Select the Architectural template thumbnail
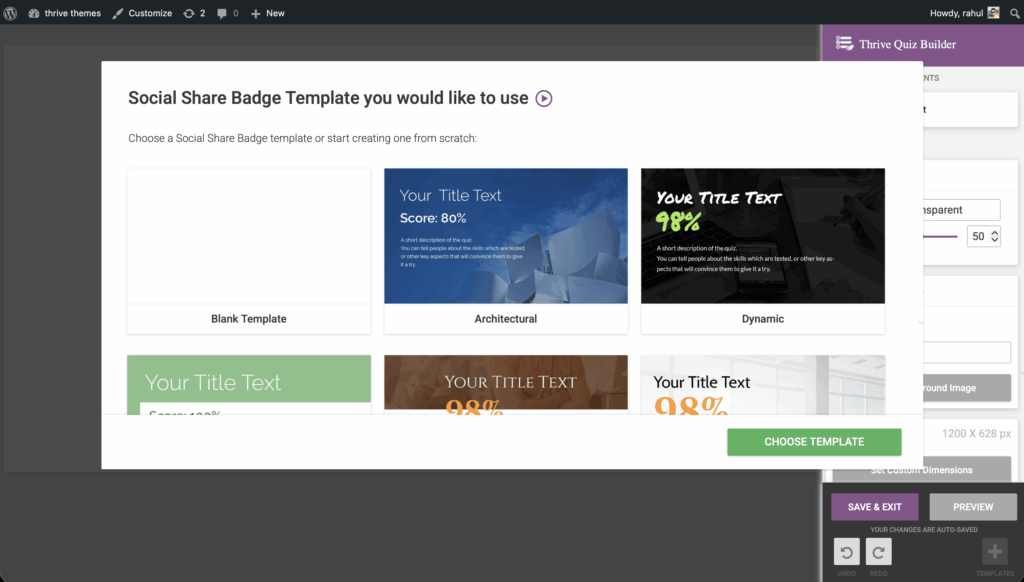The image size is (1024, 582). (x=506, y=237)
